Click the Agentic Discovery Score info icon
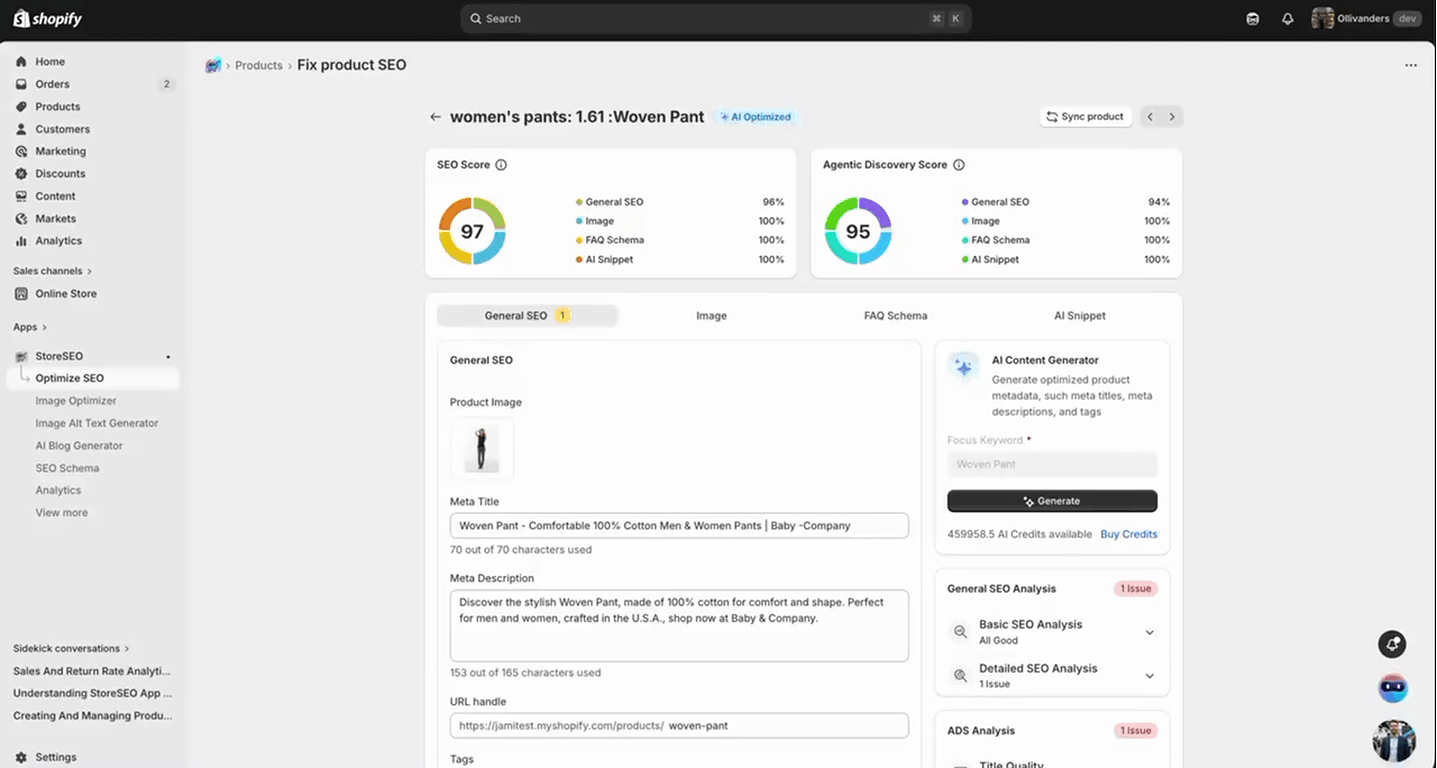The image size is (1437, 768). [959, 164]
